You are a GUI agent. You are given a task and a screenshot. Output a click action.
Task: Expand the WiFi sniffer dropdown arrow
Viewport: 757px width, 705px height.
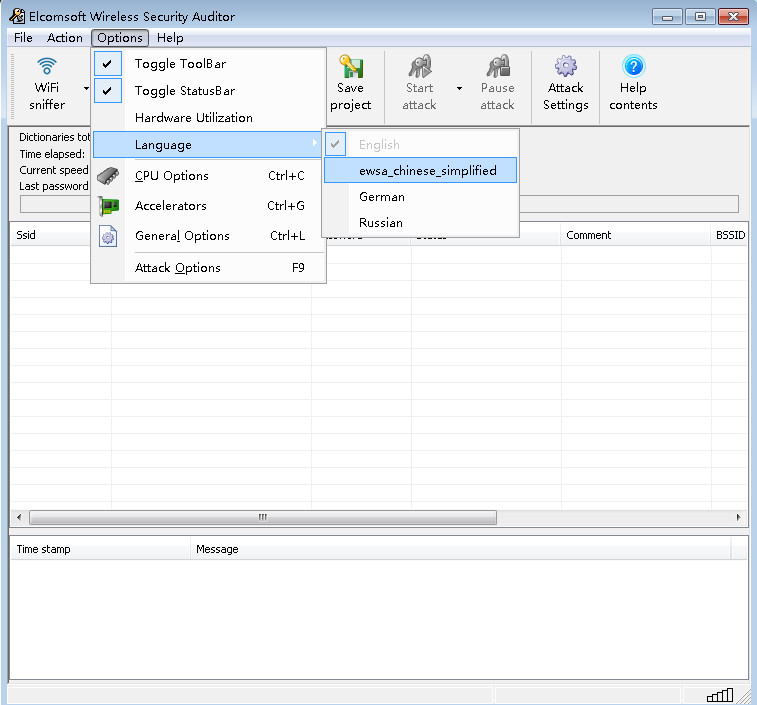coord(86,88)
